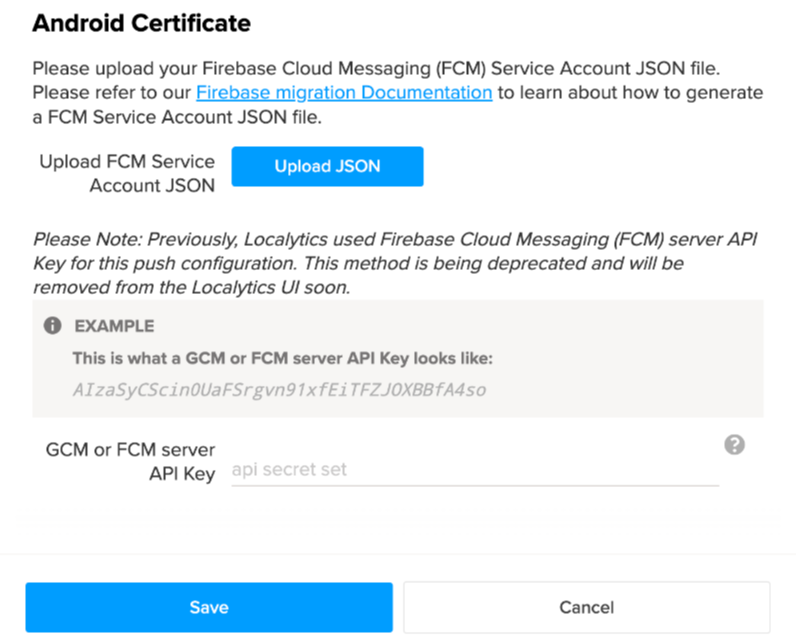This screenshot has width=796, height=636.
Task: Cancel the certificate dialog
Action: pos(586,607)
